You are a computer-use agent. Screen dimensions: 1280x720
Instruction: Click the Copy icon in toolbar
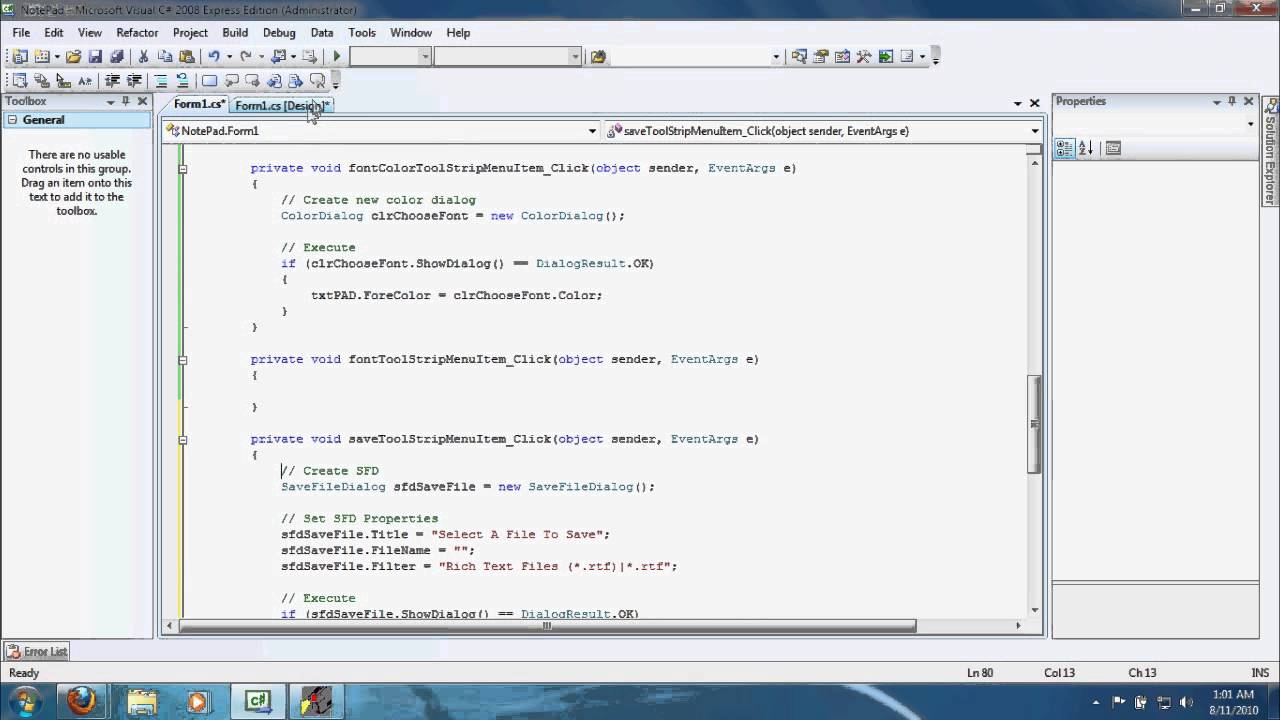tap(164, 57)
